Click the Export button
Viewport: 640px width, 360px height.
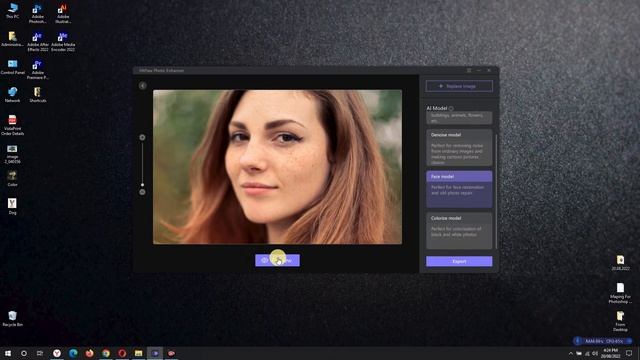459,261
